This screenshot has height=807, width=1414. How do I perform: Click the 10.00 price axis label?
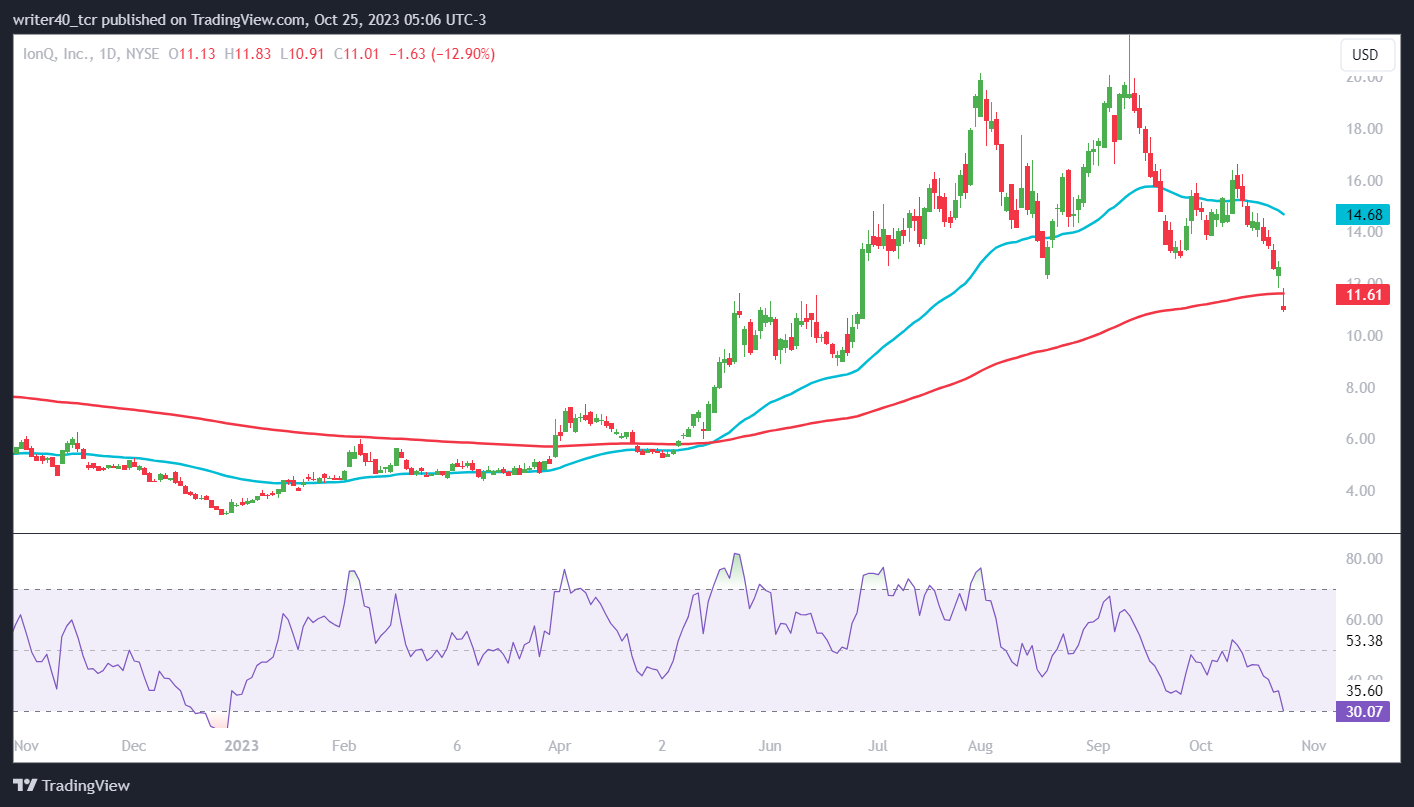(1366, 336)
